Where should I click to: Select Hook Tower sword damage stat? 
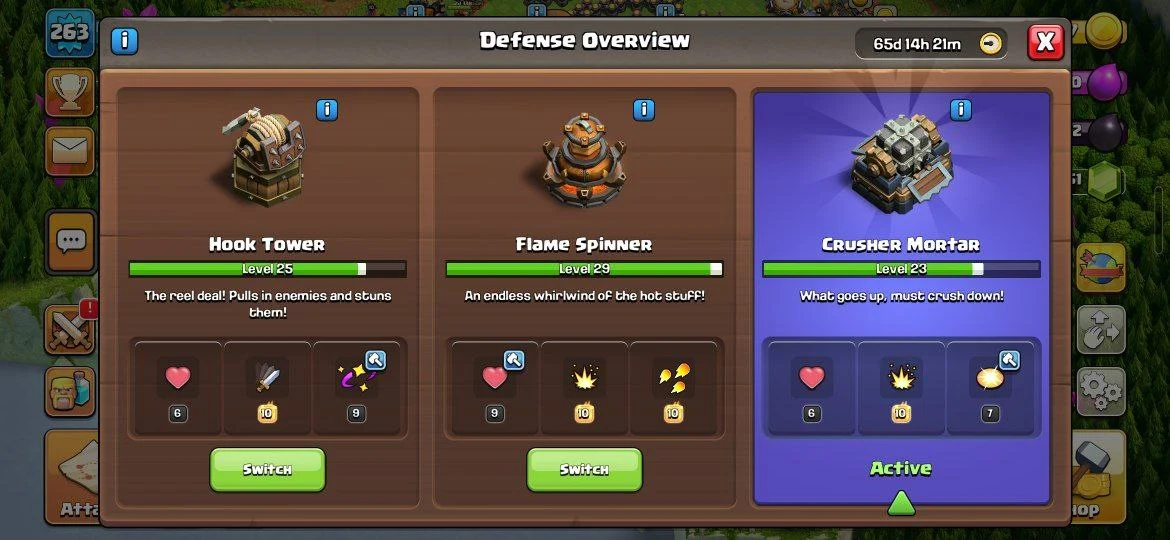267,388
